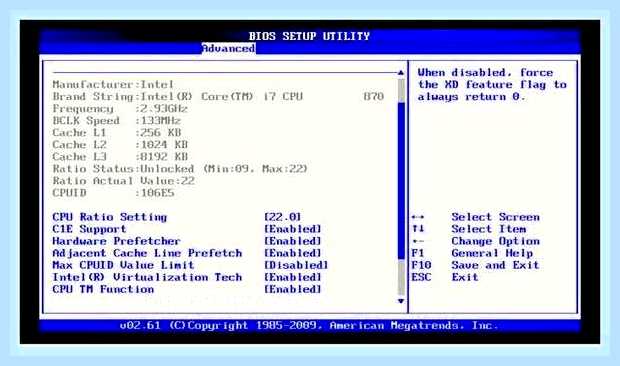Click Ratio Actual Value:22 line
The height and width of the screenshot is (366, 620).
tap(124, 181)
